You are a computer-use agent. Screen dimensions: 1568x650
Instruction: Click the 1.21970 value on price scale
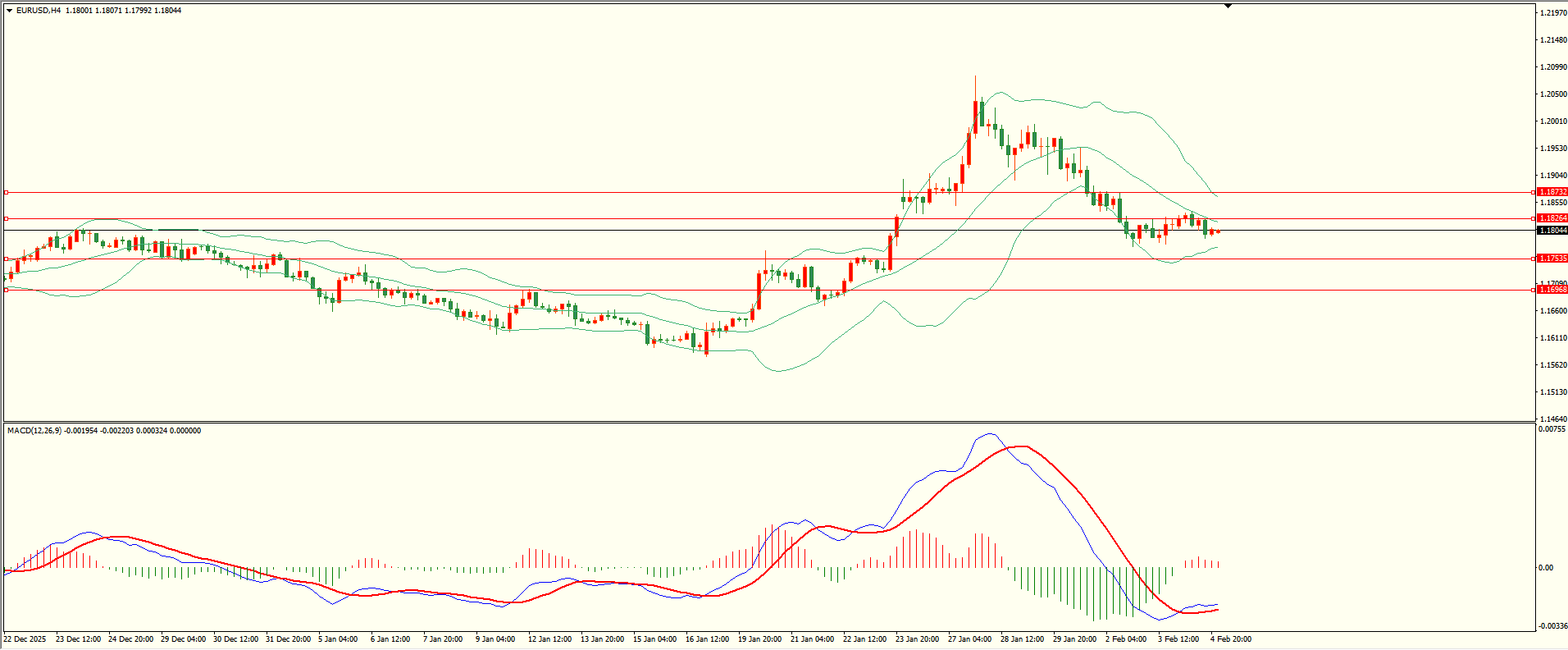pyautogui.click(x=1553, y=14)
